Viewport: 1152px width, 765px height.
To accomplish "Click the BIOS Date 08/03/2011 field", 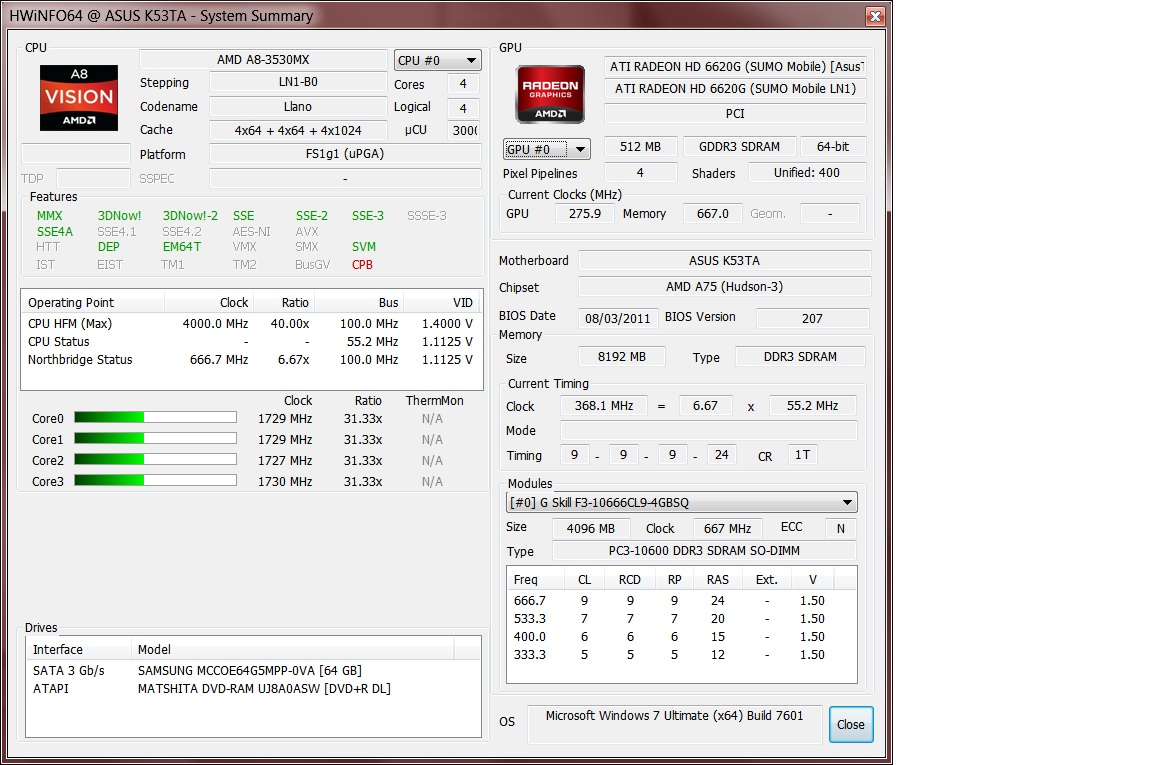I will 617,318.
